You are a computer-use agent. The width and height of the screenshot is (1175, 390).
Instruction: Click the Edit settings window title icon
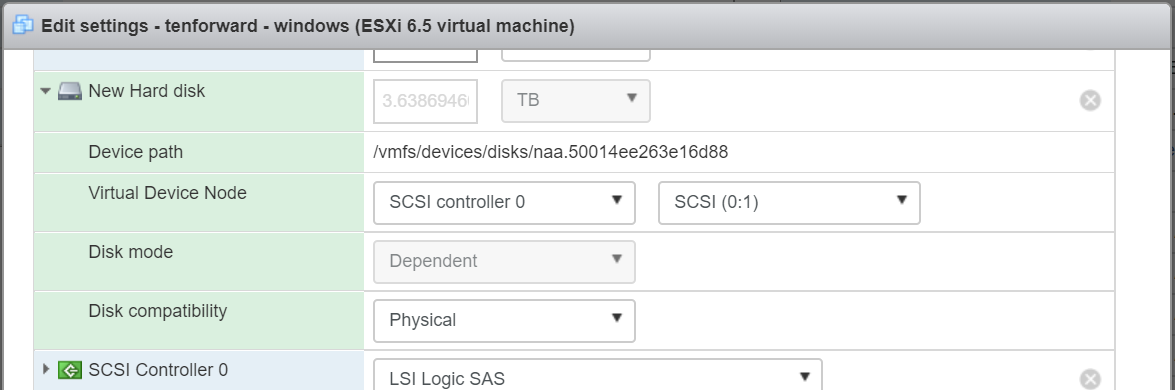click(x=23, y=26)
